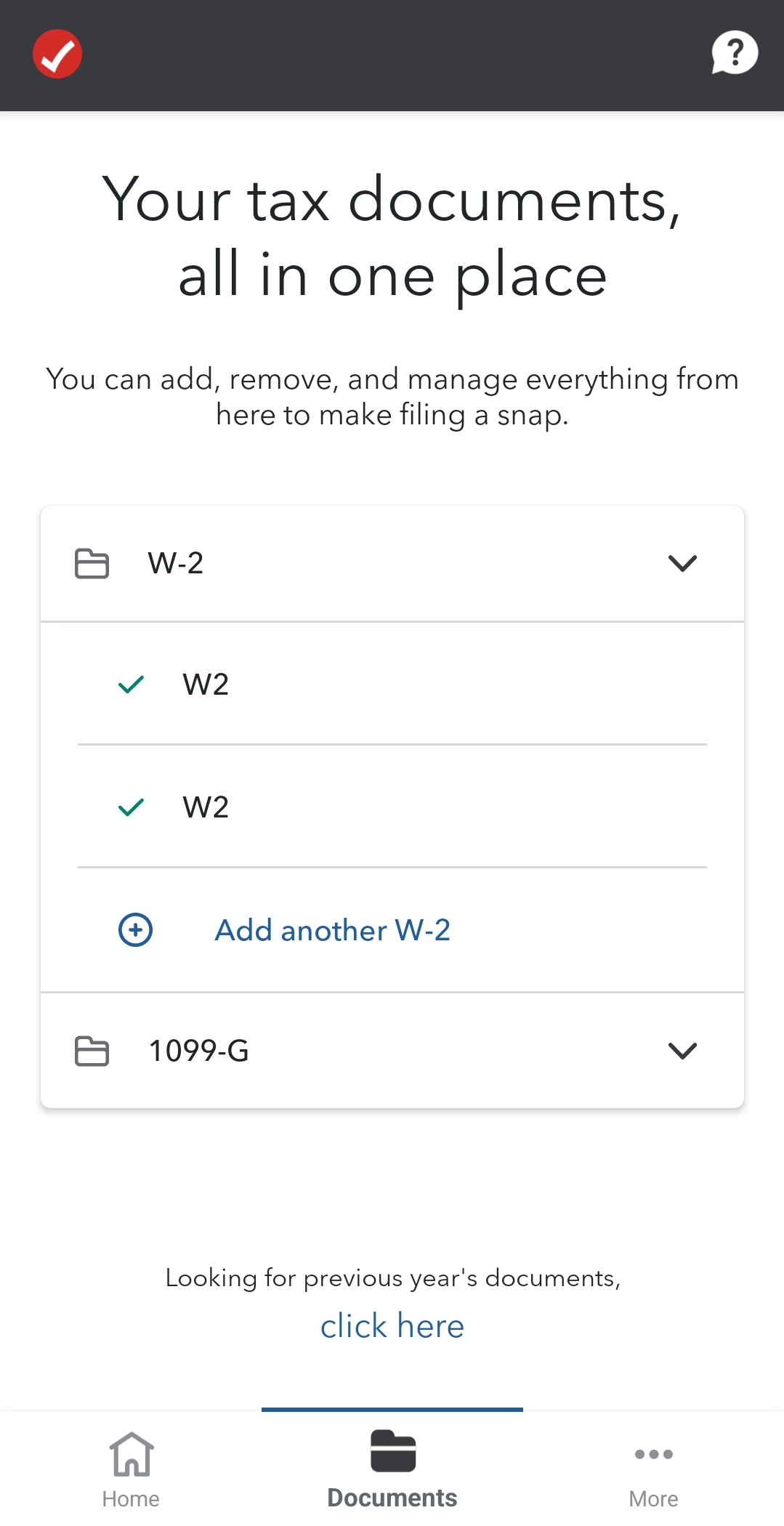Switch to the Home tab label

tap(131, 1499)
